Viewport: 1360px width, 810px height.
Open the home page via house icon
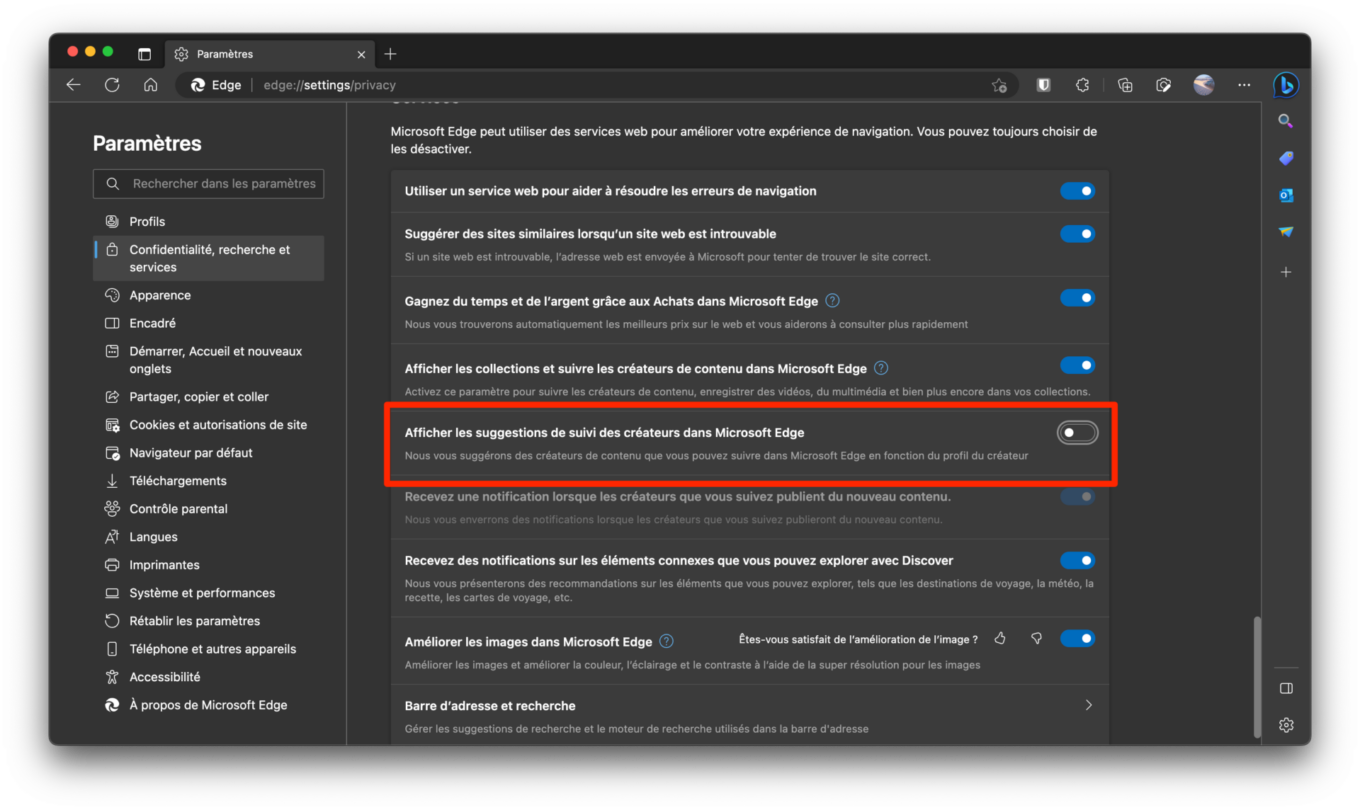coord(150,85)
